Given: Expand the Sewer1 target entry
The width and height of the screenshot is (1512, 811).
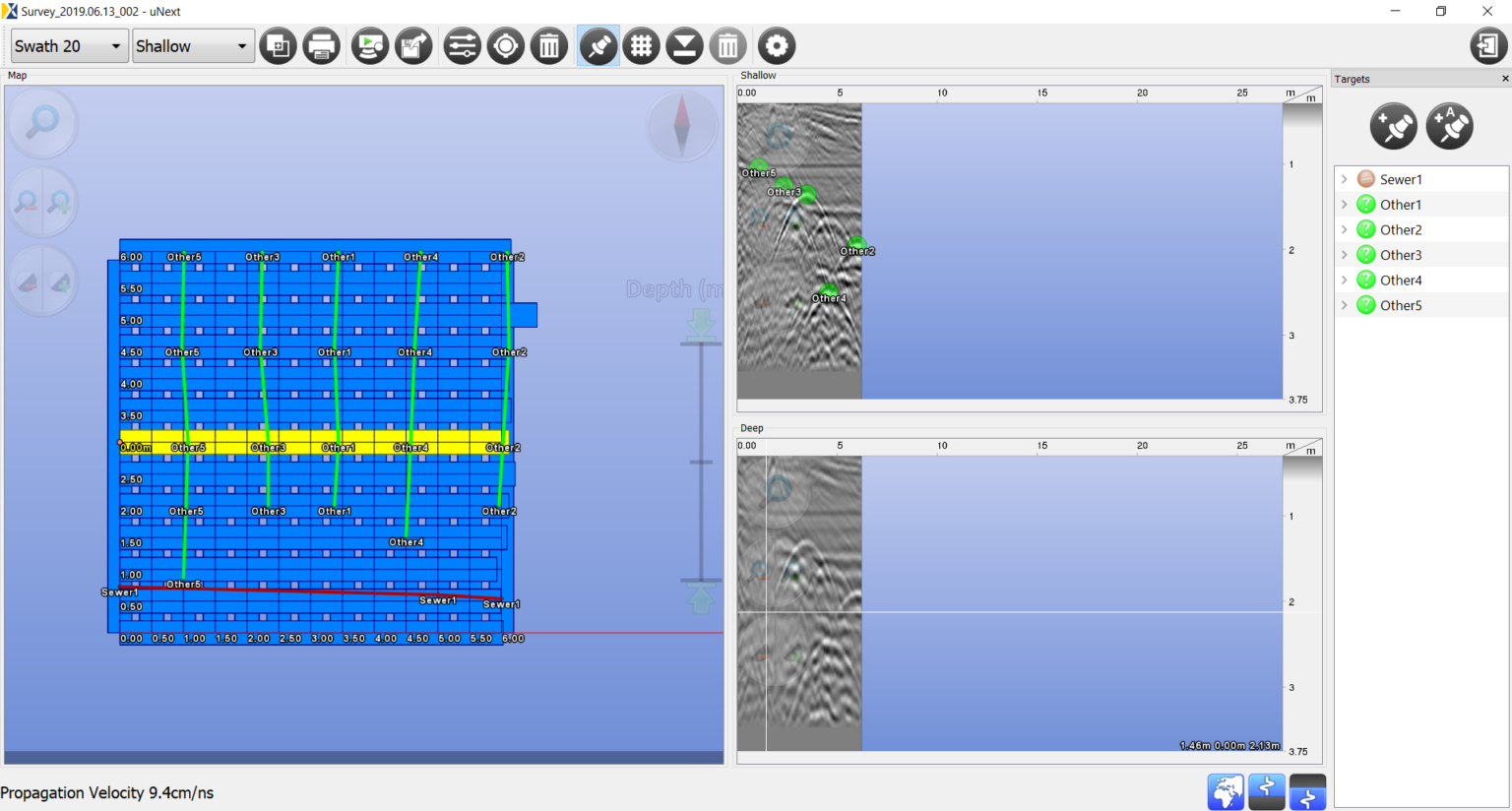Looking at the screenshot, I should point(1345,178).
